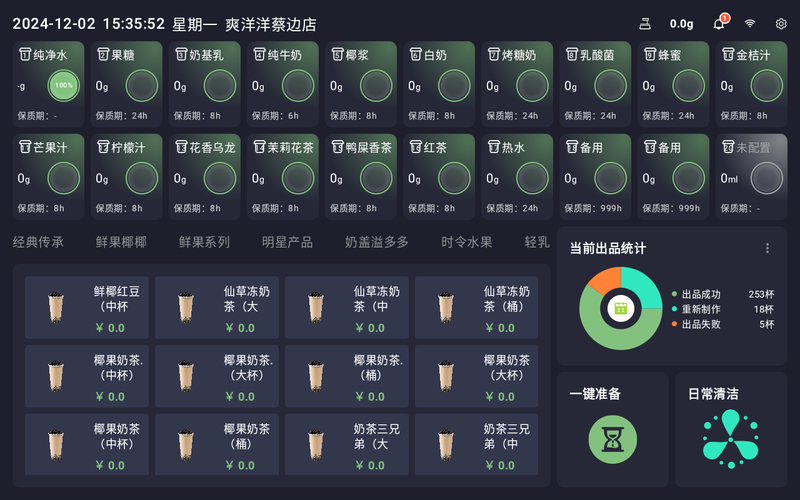Select the 茉莉花茶 container icon
The image size is (800, 500).
(259, 147)
